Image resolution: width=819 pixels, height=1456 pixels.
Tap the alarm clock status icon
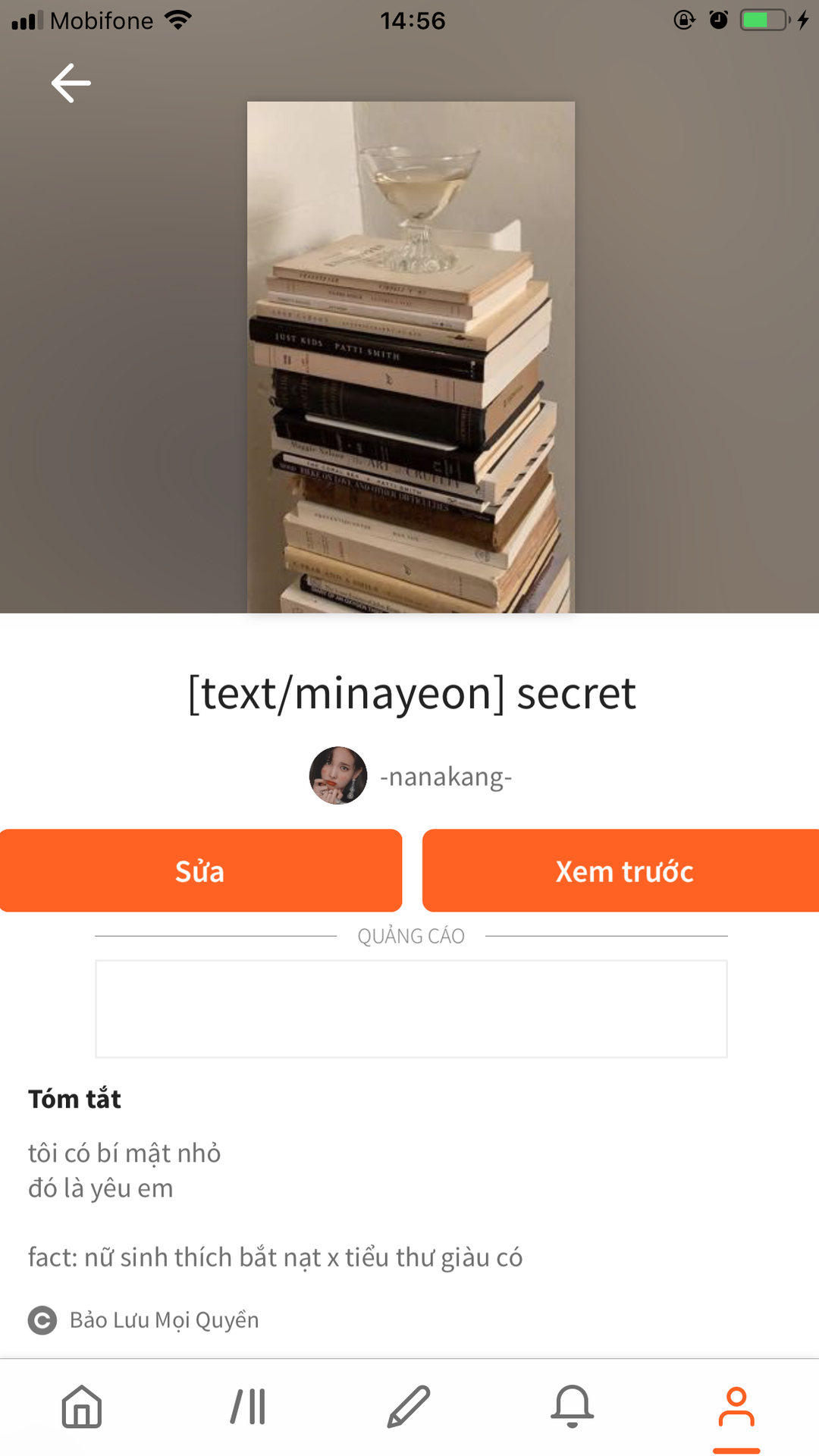pyautogui.click(x=718, y=20)
